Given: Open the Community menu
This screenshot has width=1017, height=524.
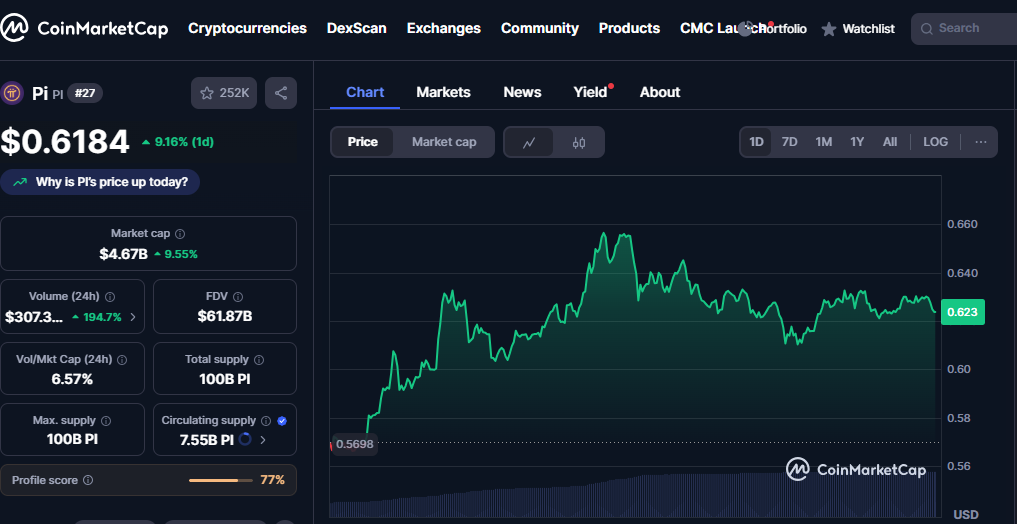Looking at the screenshot, I should click(x=540, y=29).
